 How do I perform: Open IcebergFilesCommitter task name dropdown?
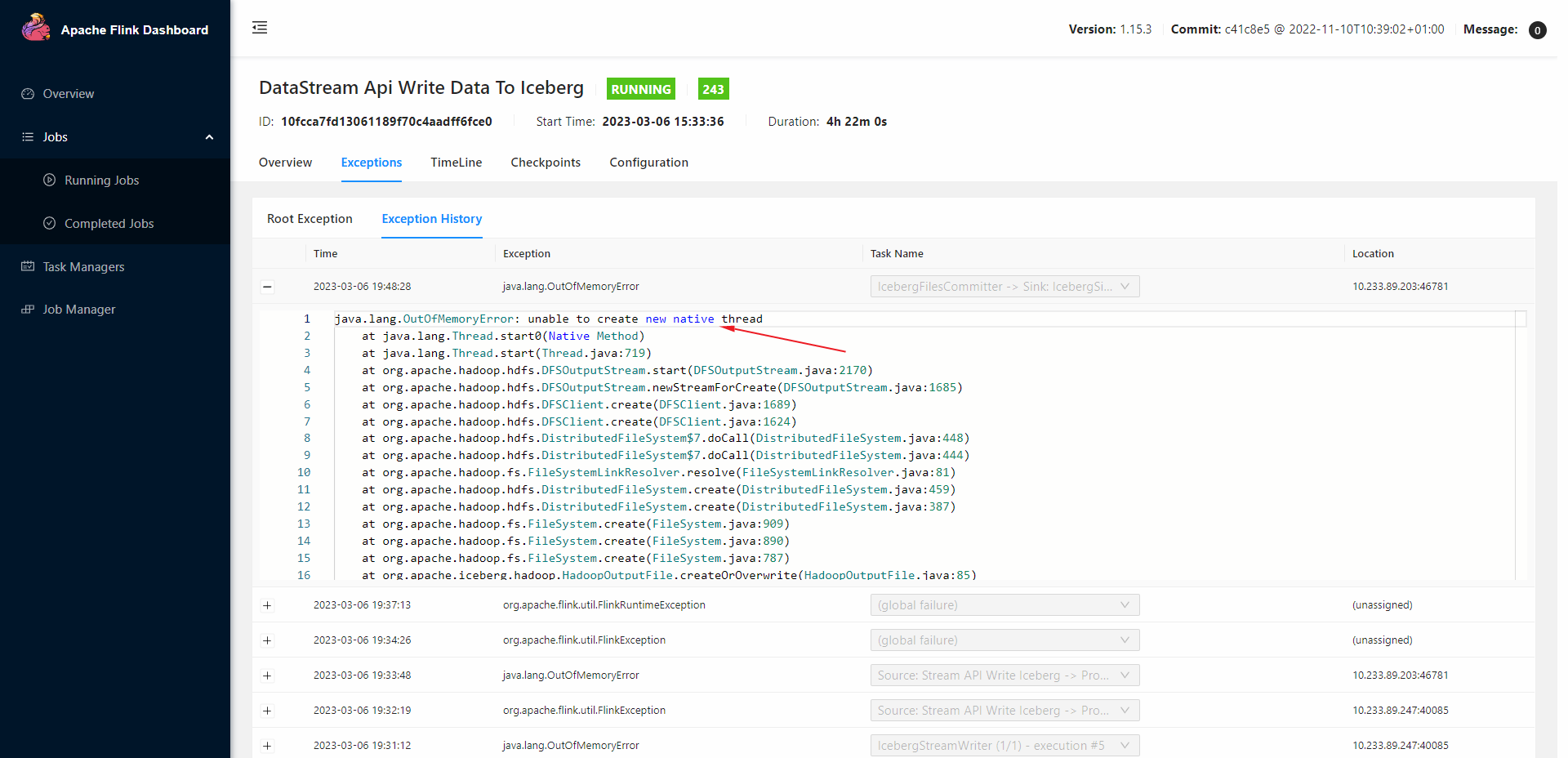(1004, 287)
